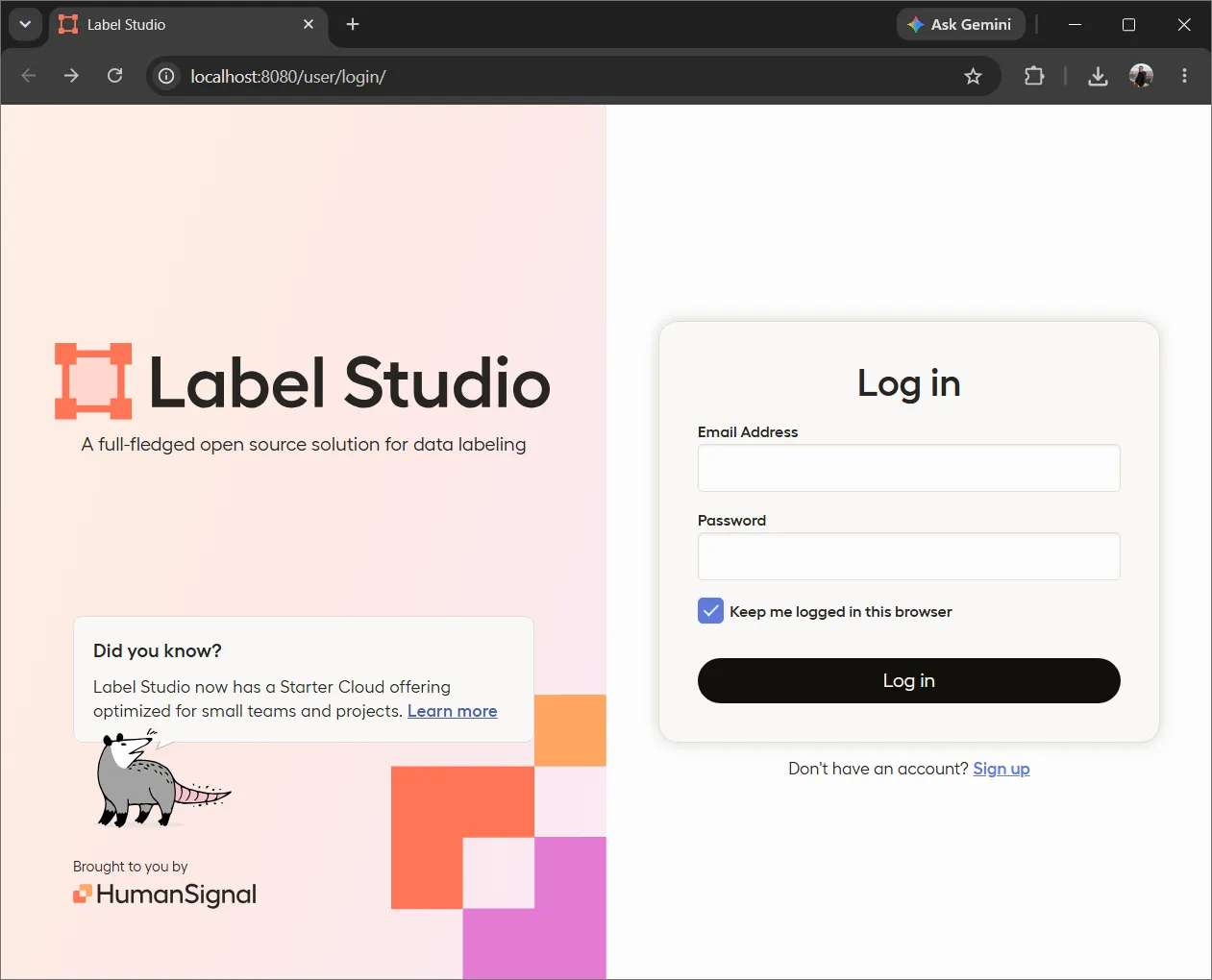The width and height of the screenshot is (1212, 980).
Task: Focus the Email Address field
Action: pyautogui.click(x=908, y=468)
